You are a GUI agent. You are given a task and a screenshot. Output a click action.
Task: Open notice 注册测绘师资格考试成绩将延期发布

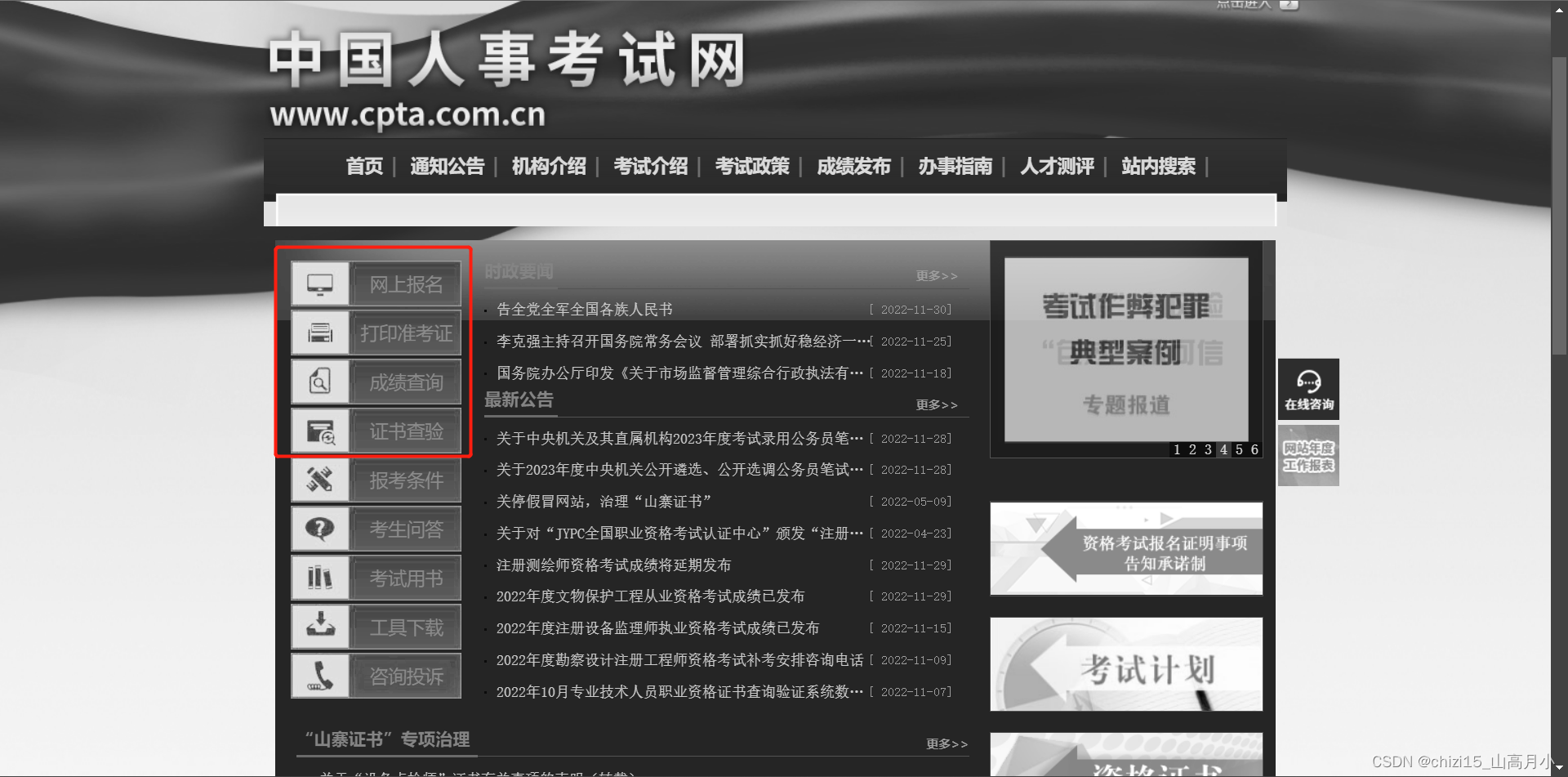click(x=614, y=565)
